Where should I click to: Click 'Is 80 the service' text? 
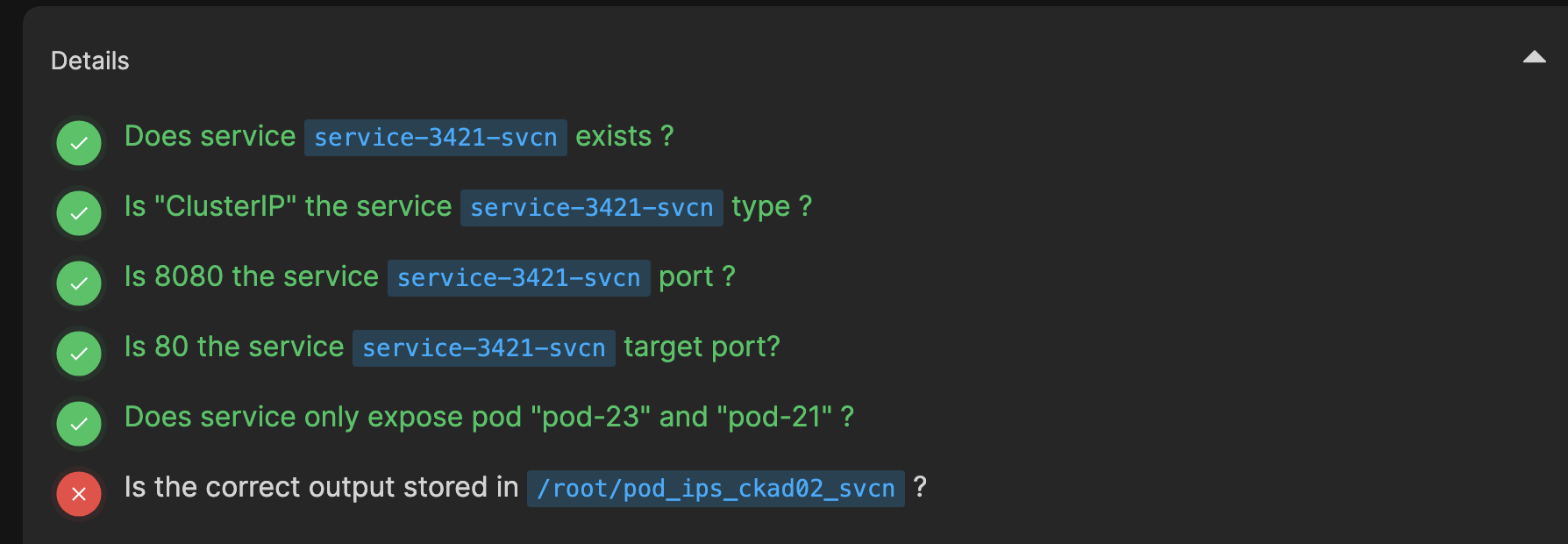[x=233, y=347]
